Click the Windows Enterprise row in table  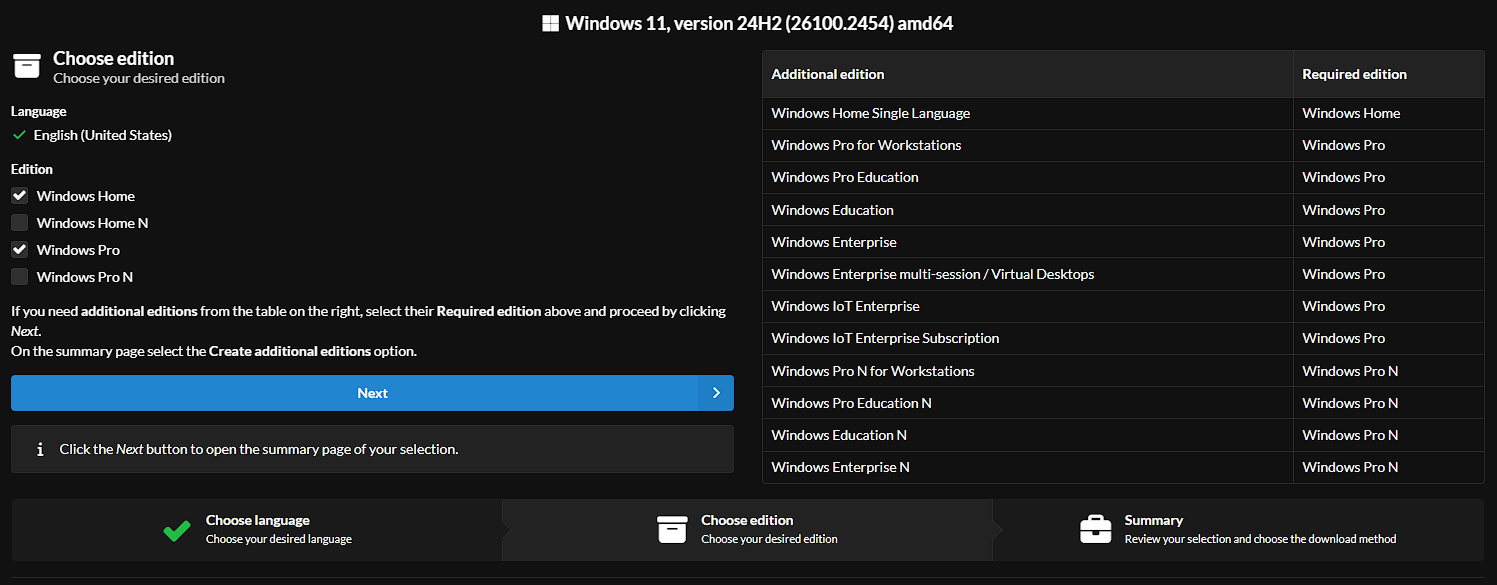(x=834, y=242)
